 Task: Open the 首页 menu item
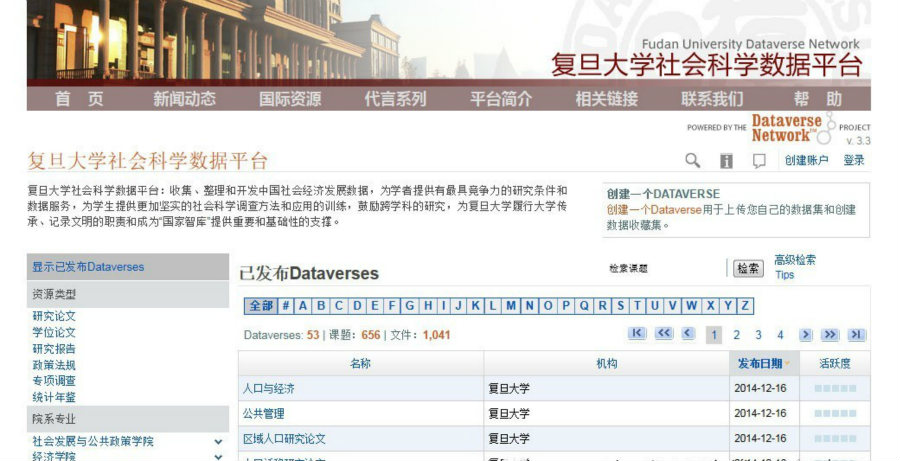point(79,99)
